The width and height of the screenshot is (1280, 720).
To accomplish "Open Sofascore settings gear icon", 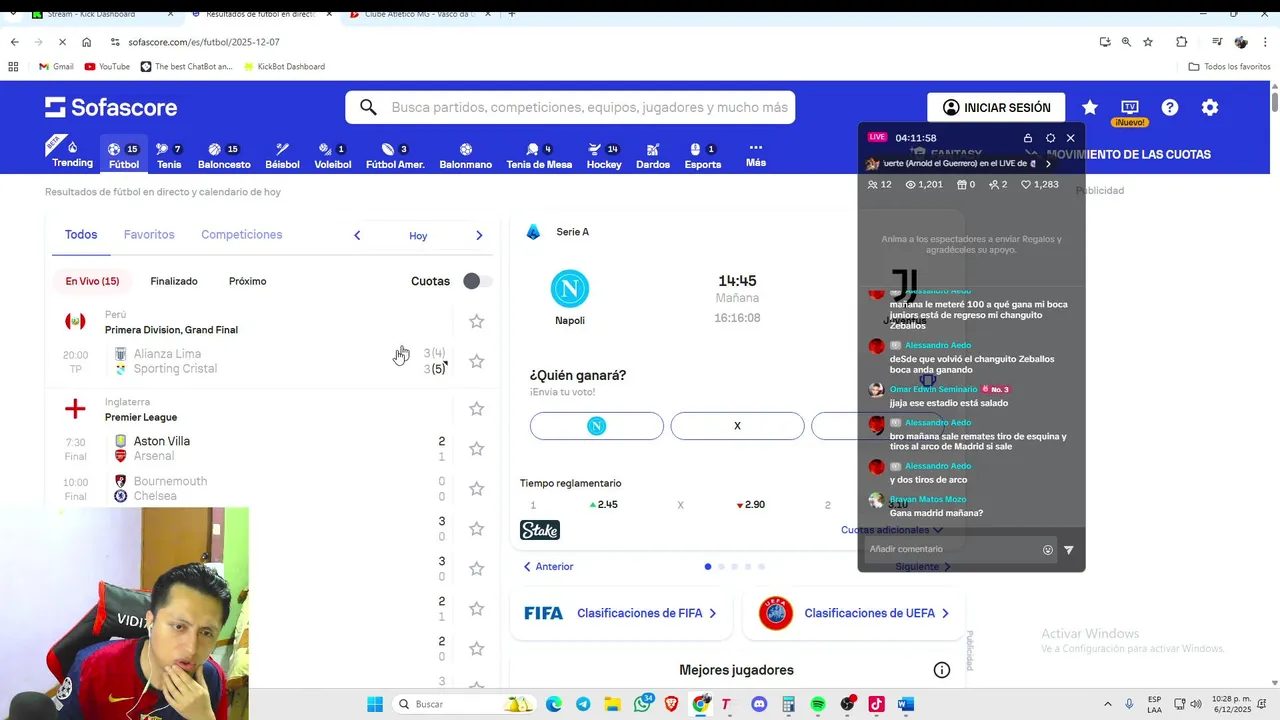I will [x=1210, y=107].
